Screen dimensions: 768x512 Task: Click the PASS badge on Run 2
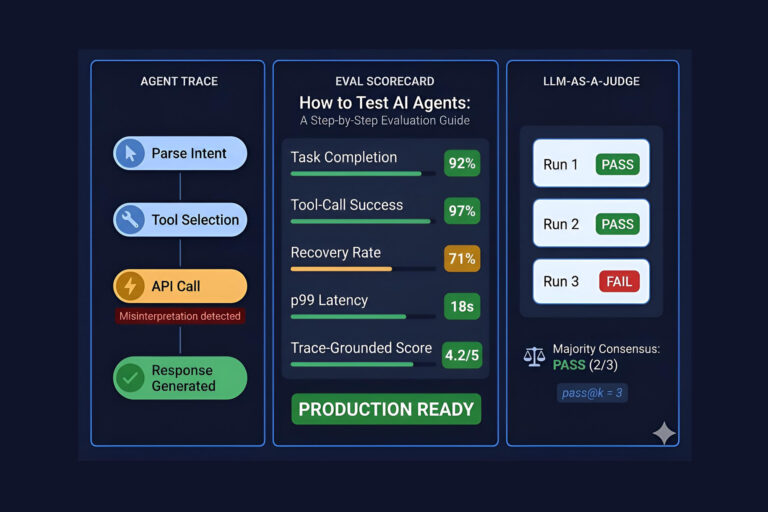point(617,224)
